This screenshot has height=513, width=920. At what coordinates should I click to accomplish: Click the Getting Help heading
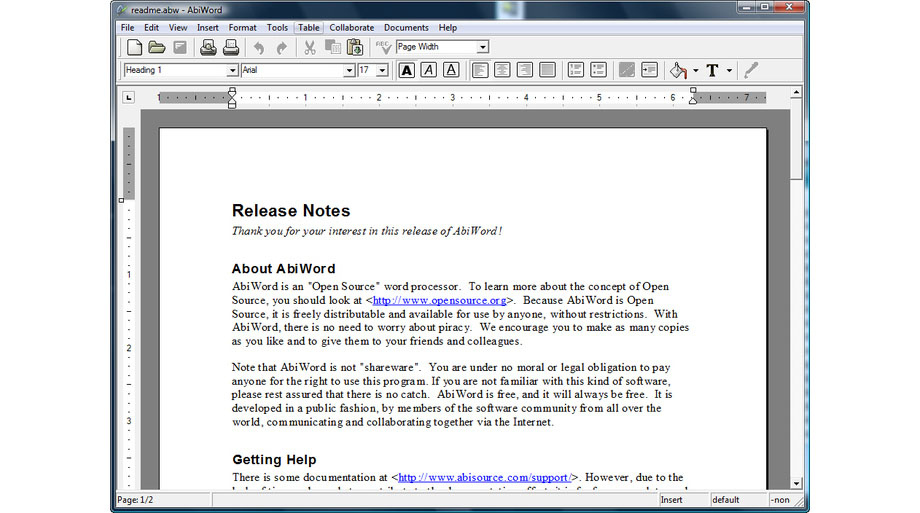(274, 460)
